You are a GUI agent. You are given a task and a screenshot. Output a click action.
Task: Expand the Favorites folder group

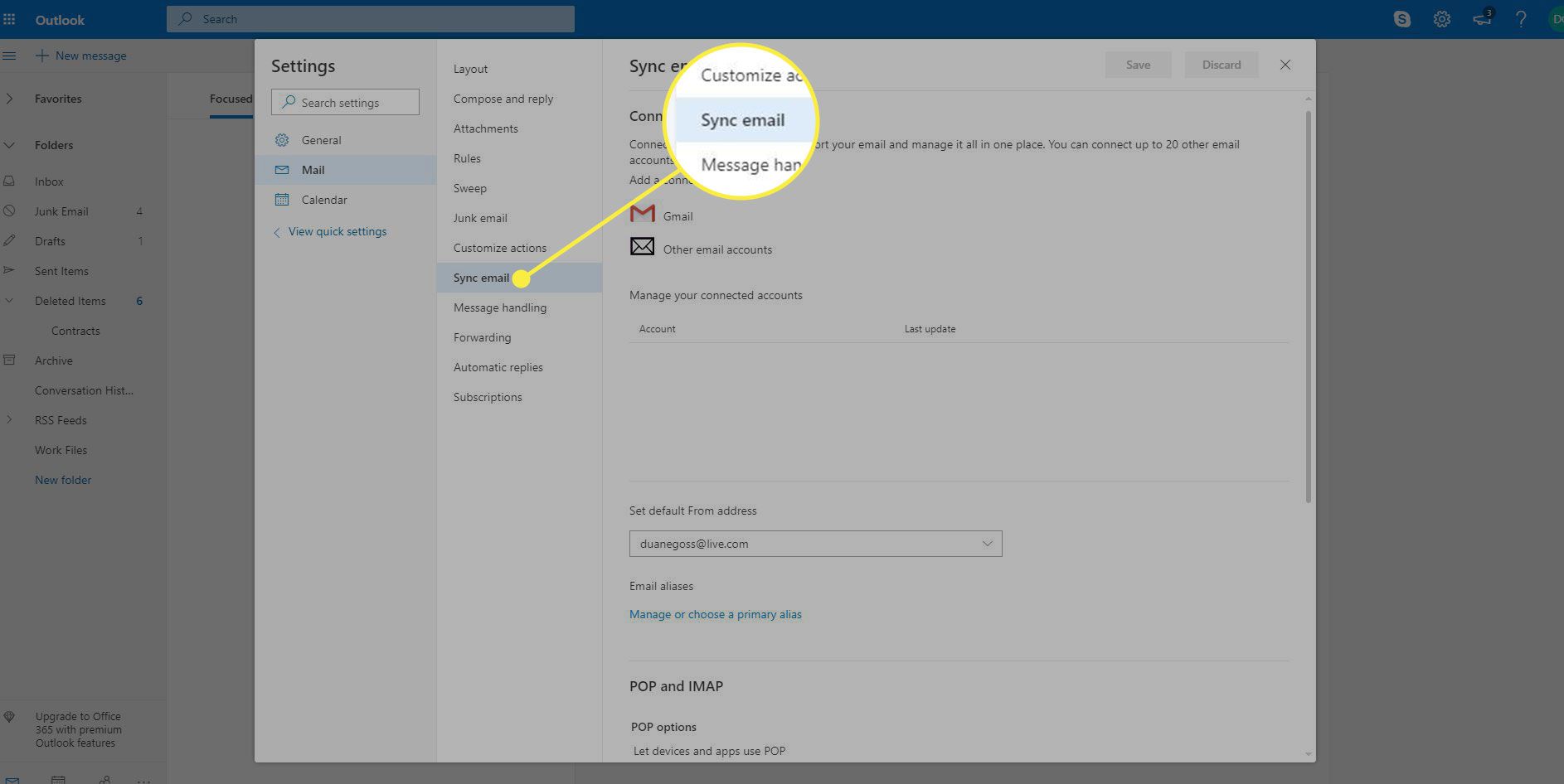(x=9, y=99)
